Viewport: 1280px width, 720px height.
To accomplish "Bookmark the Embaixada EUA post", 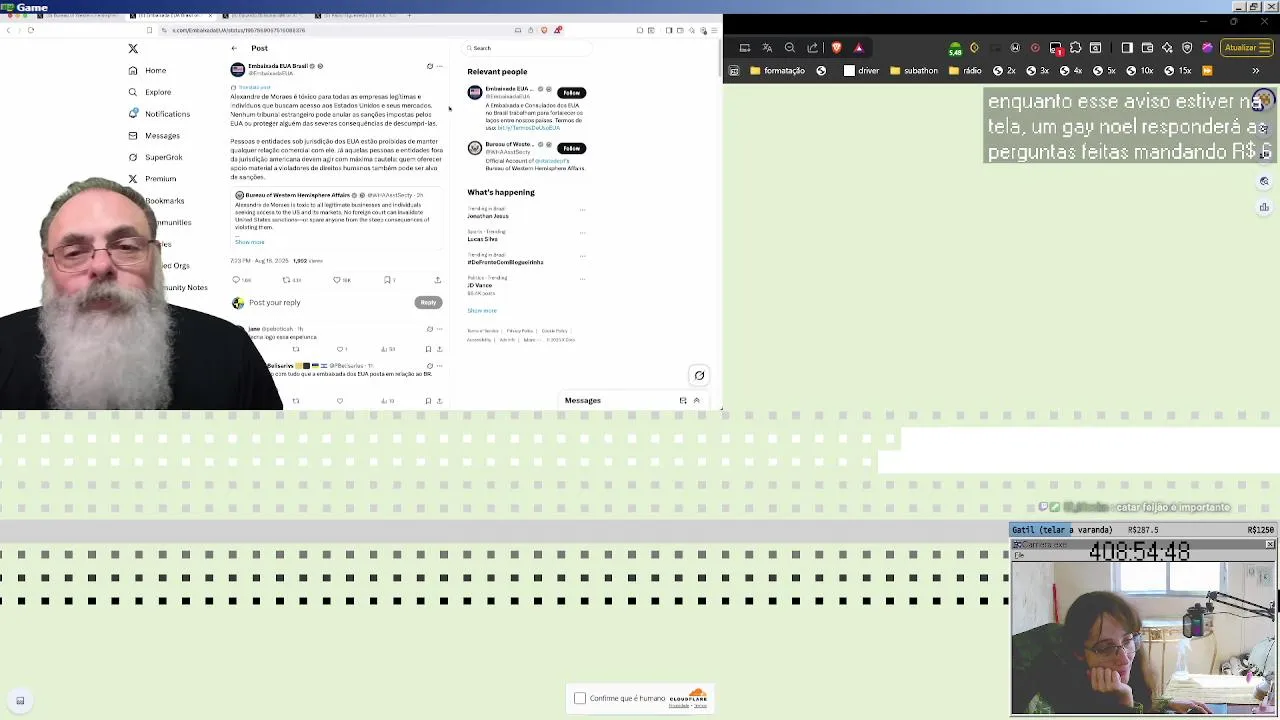I will (x=387, y=280).
